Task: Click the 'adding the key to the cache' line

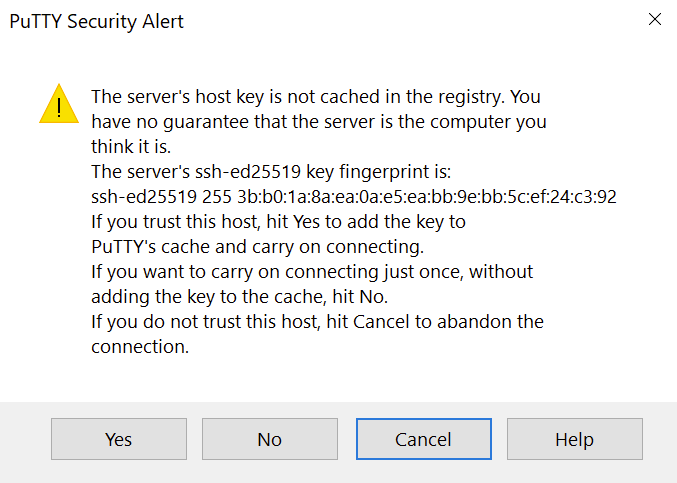Action: (239, 297)
